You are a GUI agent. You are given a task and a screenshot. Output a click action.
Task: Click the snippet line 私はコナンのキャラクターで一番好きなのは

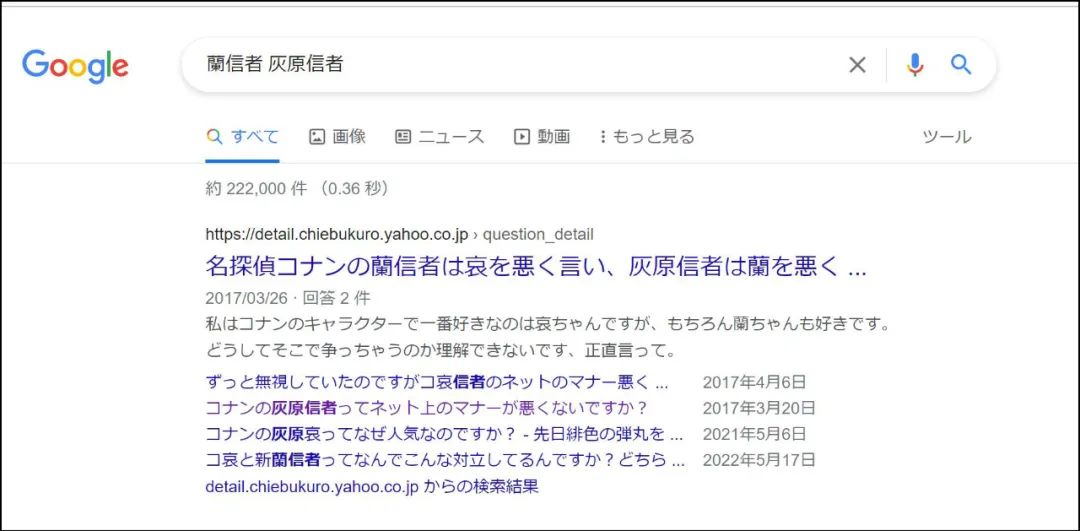549,324
